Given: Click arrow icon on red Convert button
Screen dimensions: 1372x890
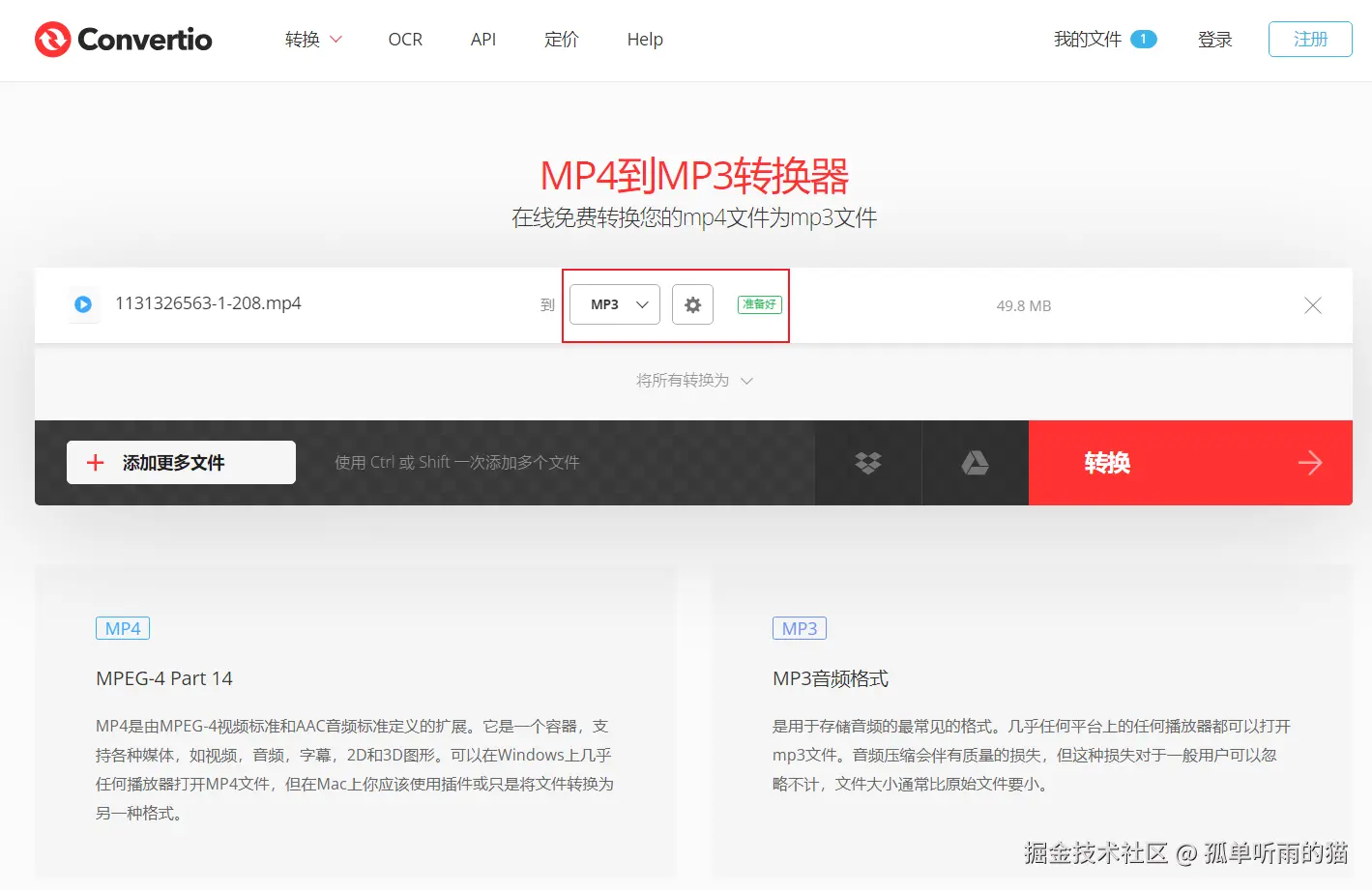Looking at the screenshot, I should tap(1310, 463).
